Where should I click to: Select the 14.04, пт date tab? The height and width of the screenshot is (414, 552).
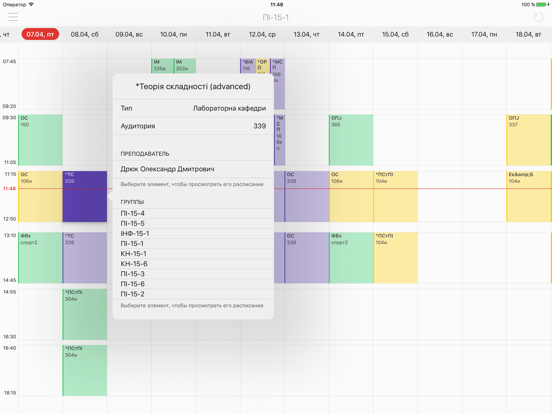pos(351,34)
